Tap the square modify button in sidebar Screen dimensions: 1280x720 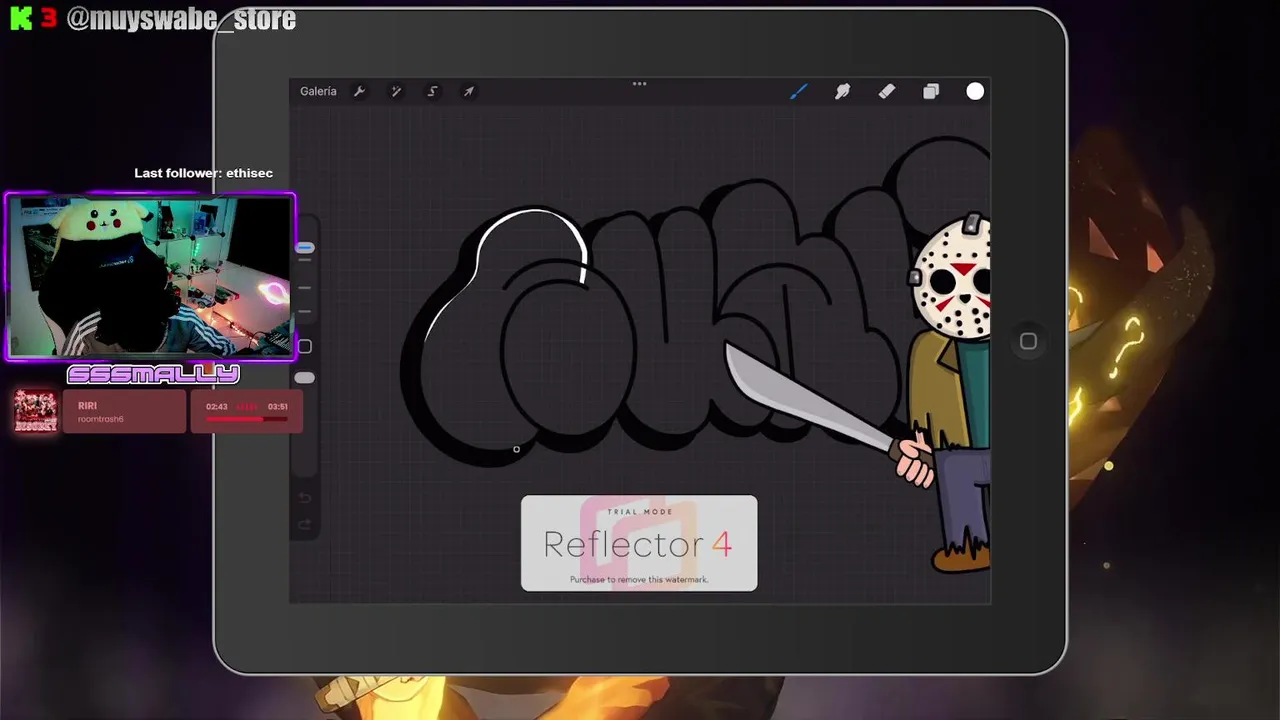pos(305,346)
